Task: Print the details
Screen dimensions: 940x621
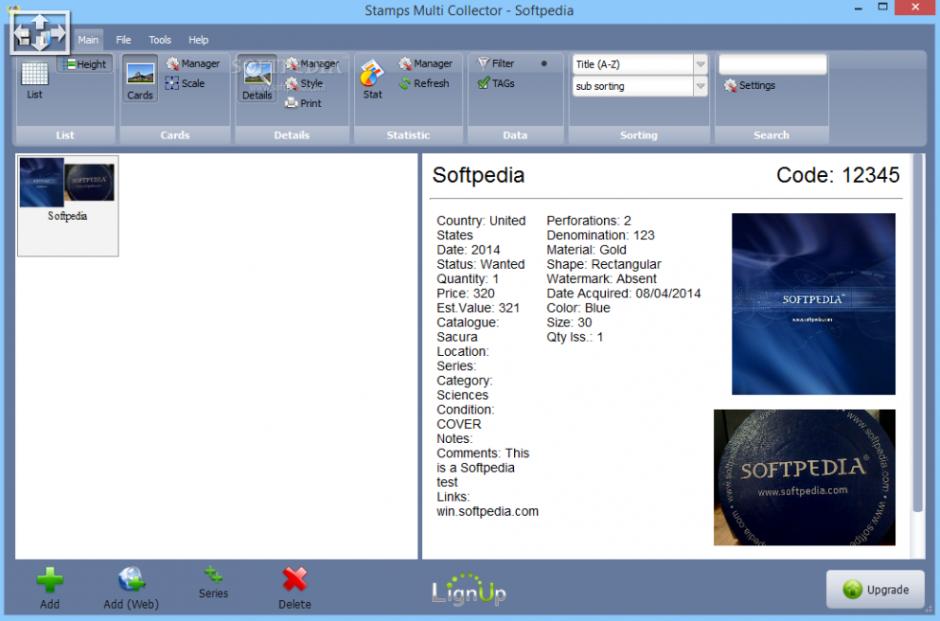Action: [303, 103]
